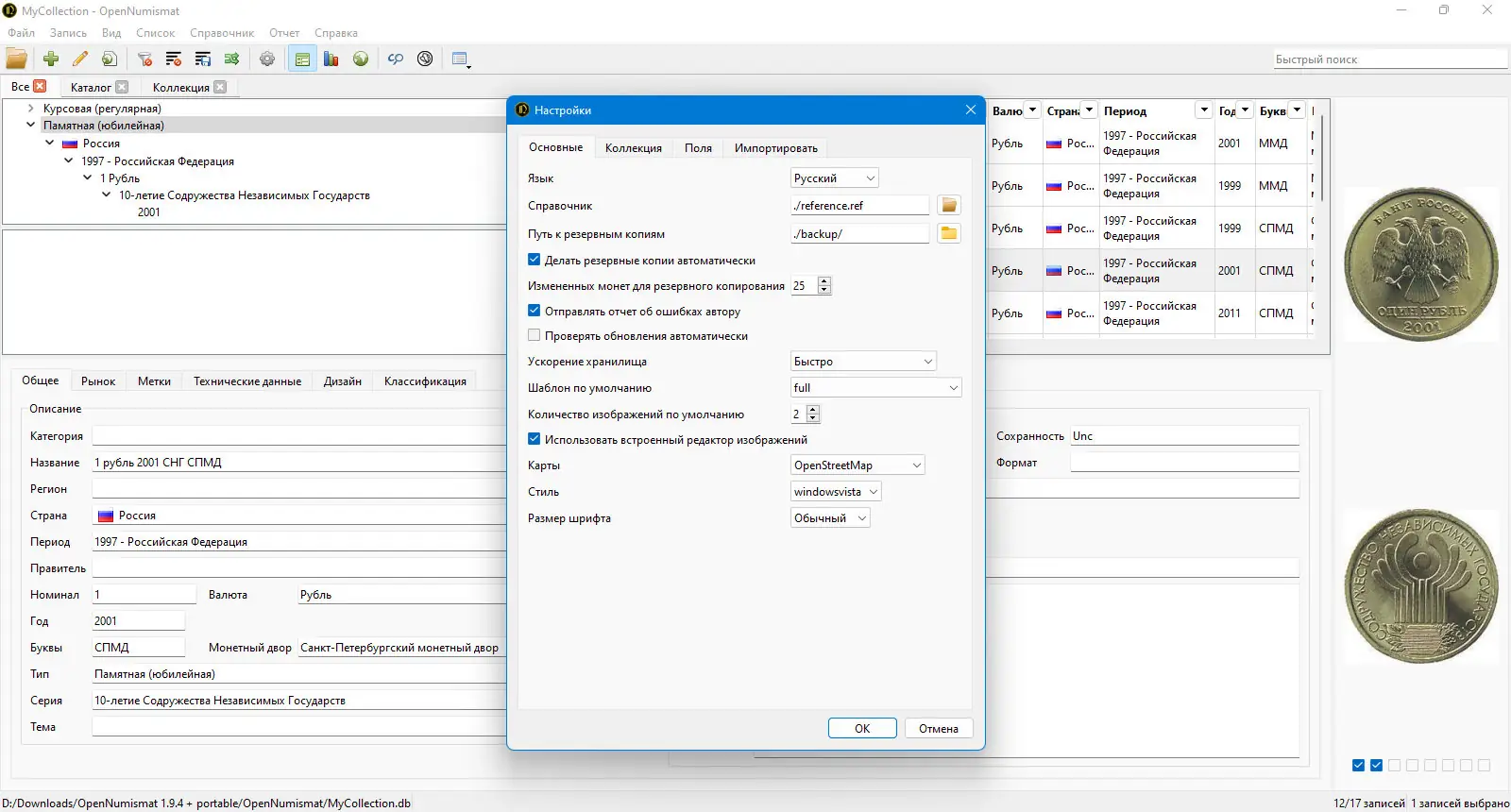This screenshot has width=1511, height=812.
Task: Collapse 'Памятная (юбилейная)' tree node
Action: coord(30,125)
